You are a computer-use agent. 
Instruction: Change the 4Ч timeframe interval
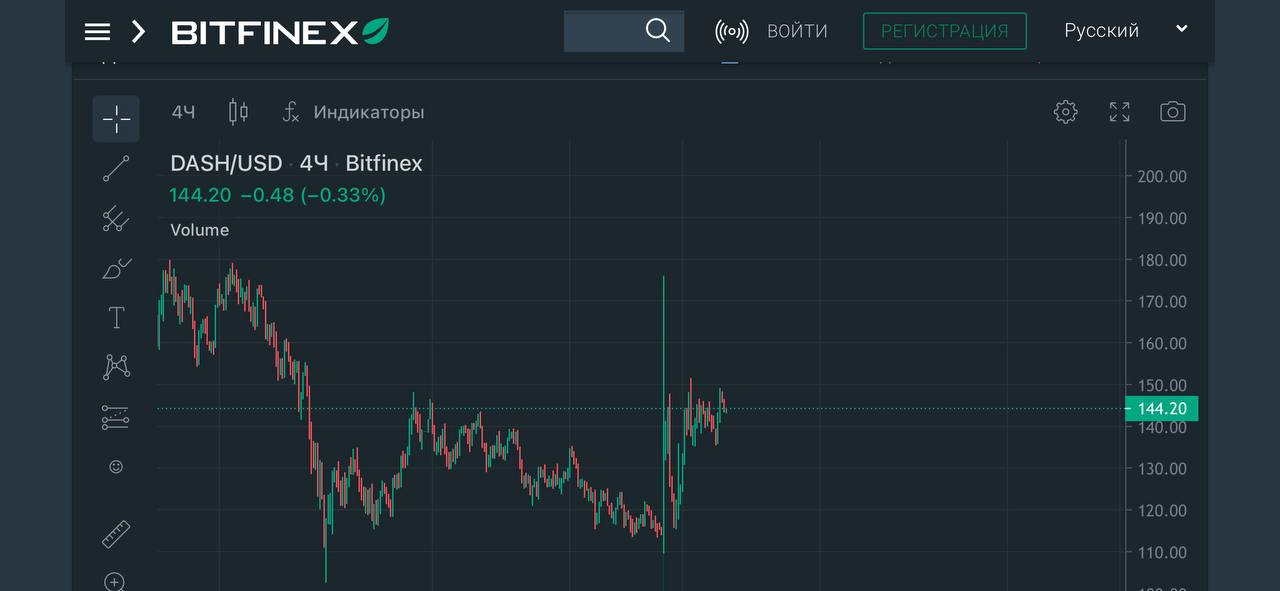coord(183,112)
